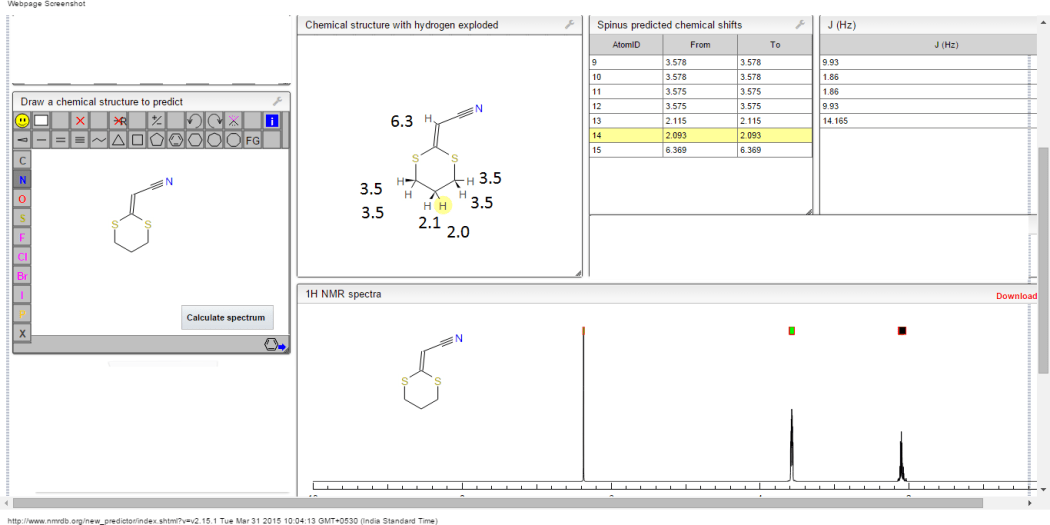Click the red Download link
The image size is (1050, 525).
click(x=1016, y=296)
